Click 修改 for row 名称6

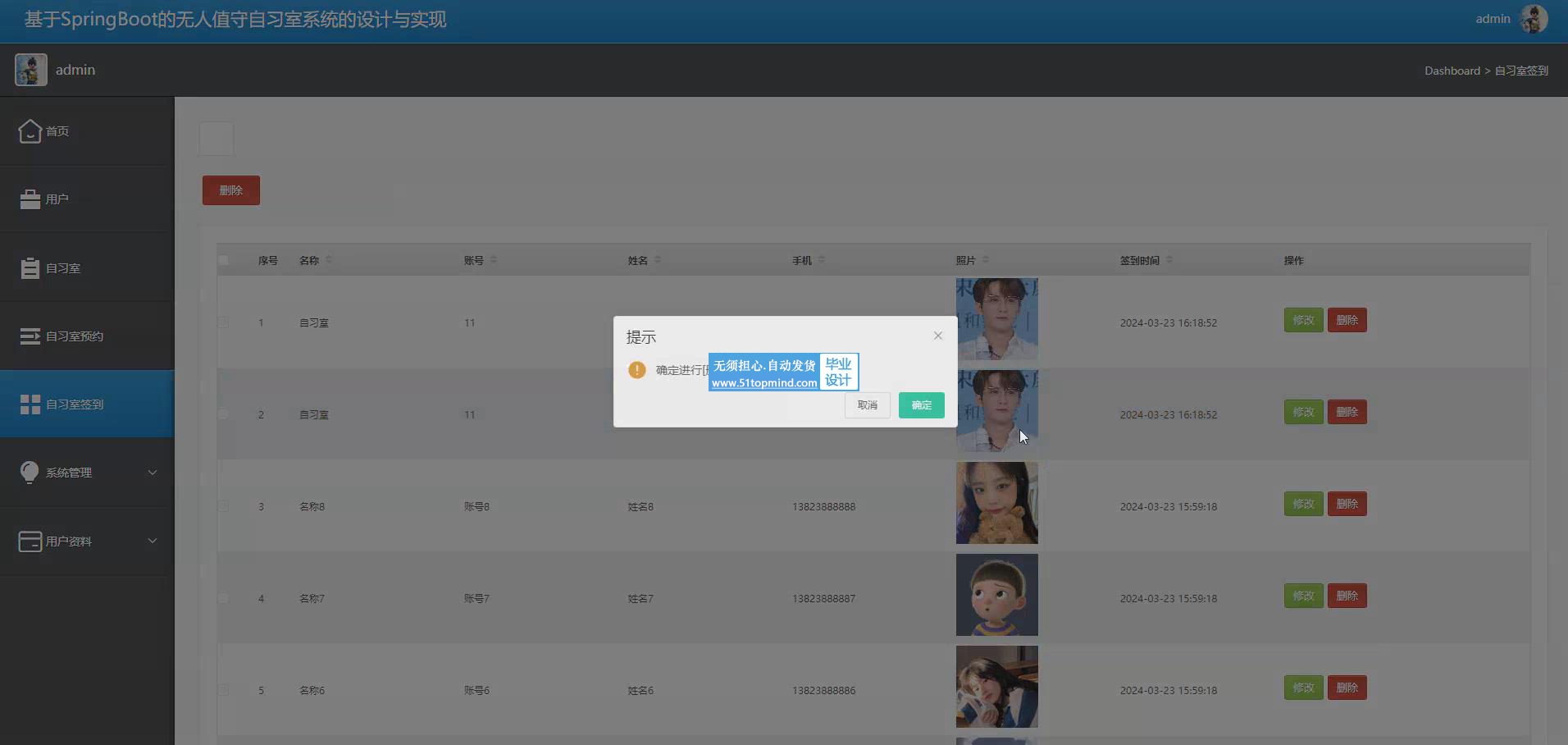[1304, 688]
